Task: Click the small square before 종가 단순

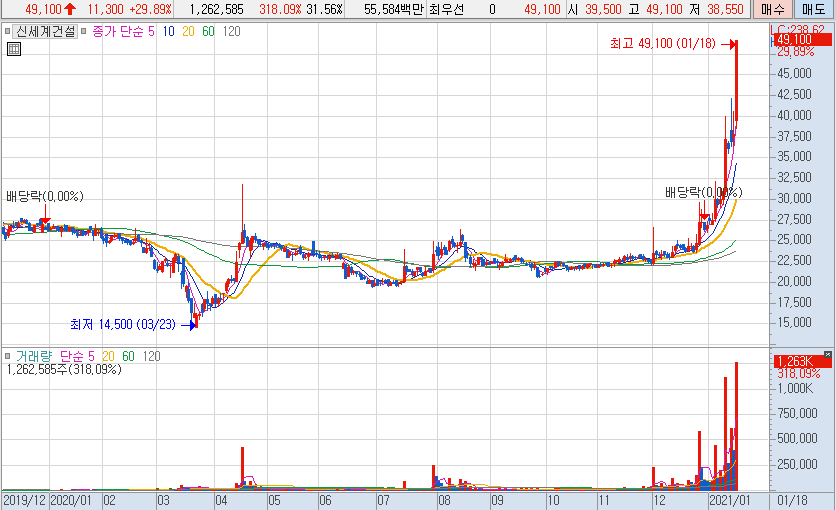Action: tap(83, 31)
